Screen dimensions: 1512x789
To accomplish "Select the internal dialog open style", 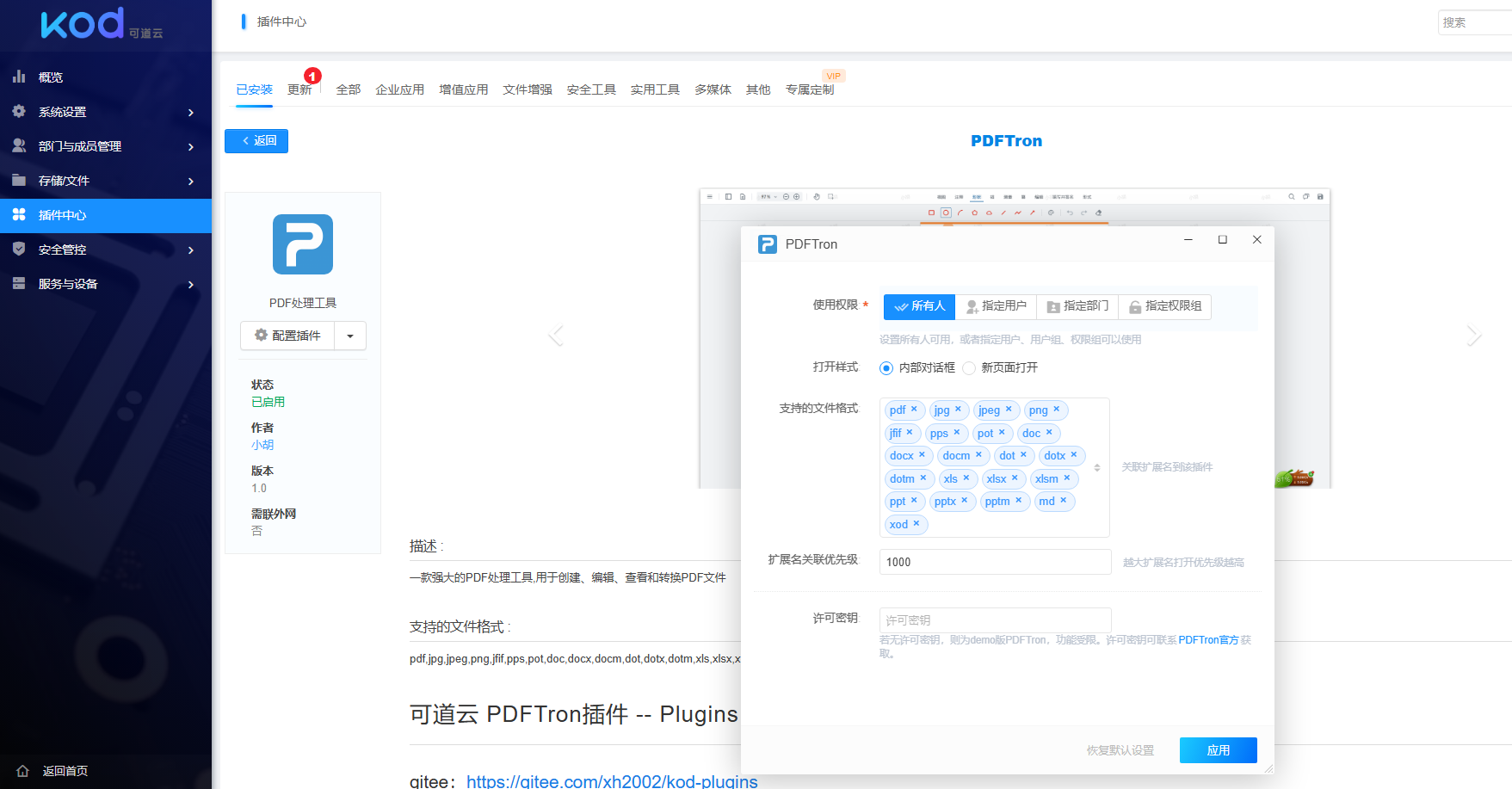I will [886, 368].
